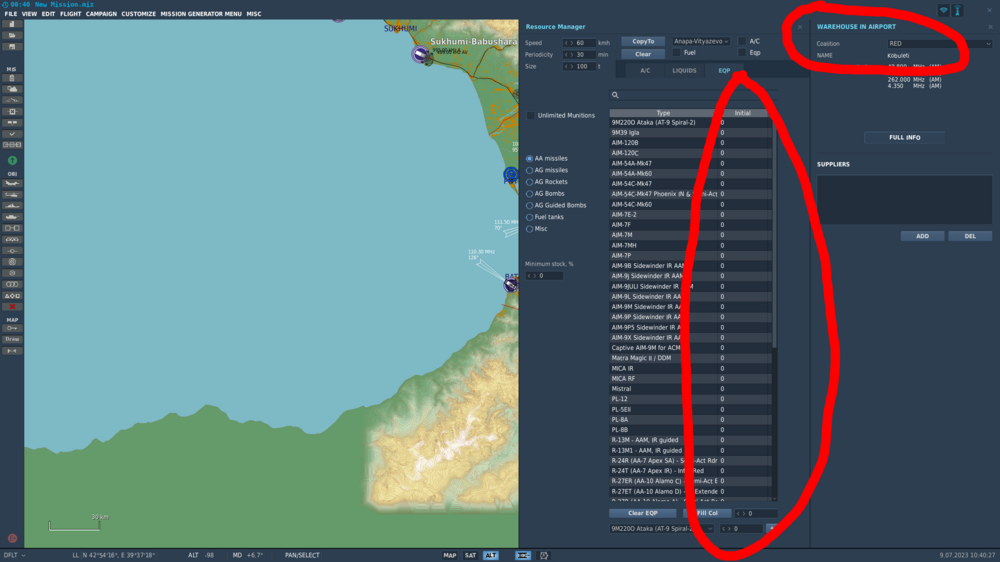Image resolution: width=1000 pixels, height=562 pixels.
Task: Click the DEL supplier button
Action: (970, 236)
